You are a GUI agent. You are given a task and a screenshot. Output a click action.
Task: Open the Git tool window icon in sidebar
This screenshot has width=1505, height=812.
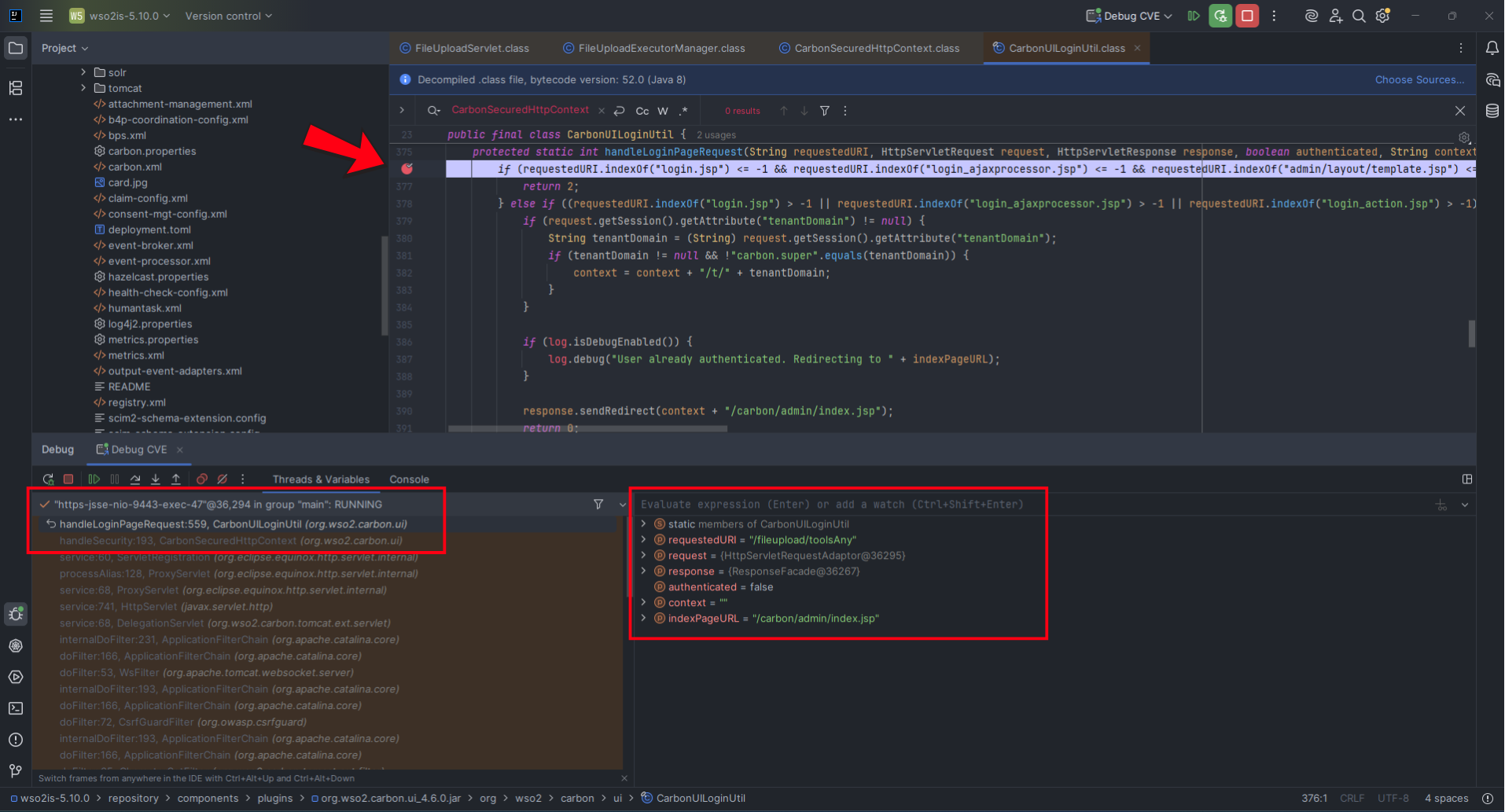tap(16, 771)
